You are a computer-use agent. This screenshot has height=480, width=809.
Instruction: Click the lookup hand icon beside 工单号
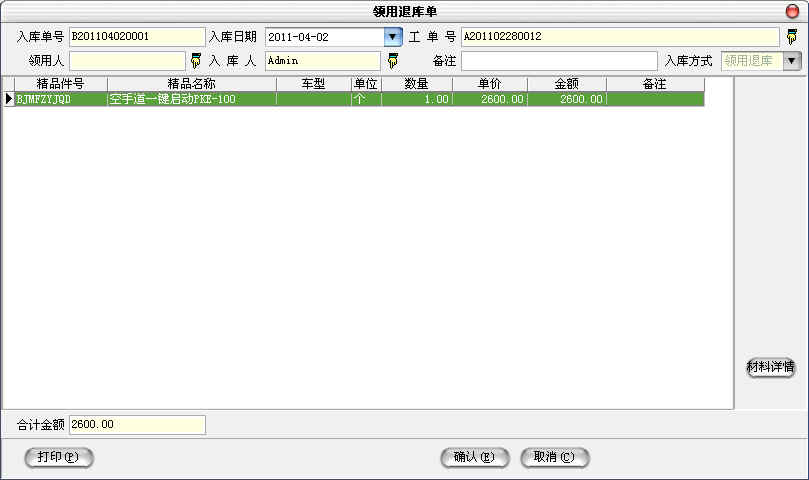click(791, 37)
